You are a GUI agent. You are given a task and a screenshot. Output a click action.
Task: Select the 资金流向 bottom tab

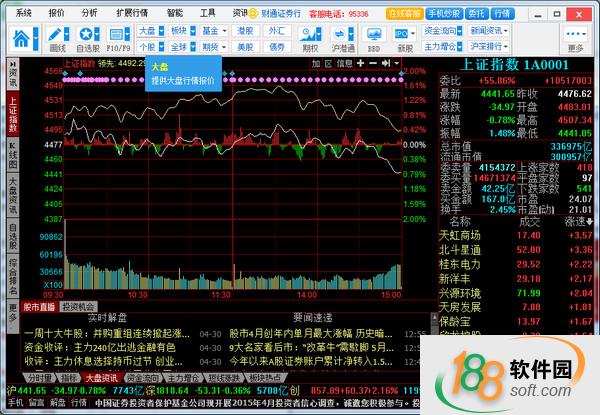(x=142, y=378)
